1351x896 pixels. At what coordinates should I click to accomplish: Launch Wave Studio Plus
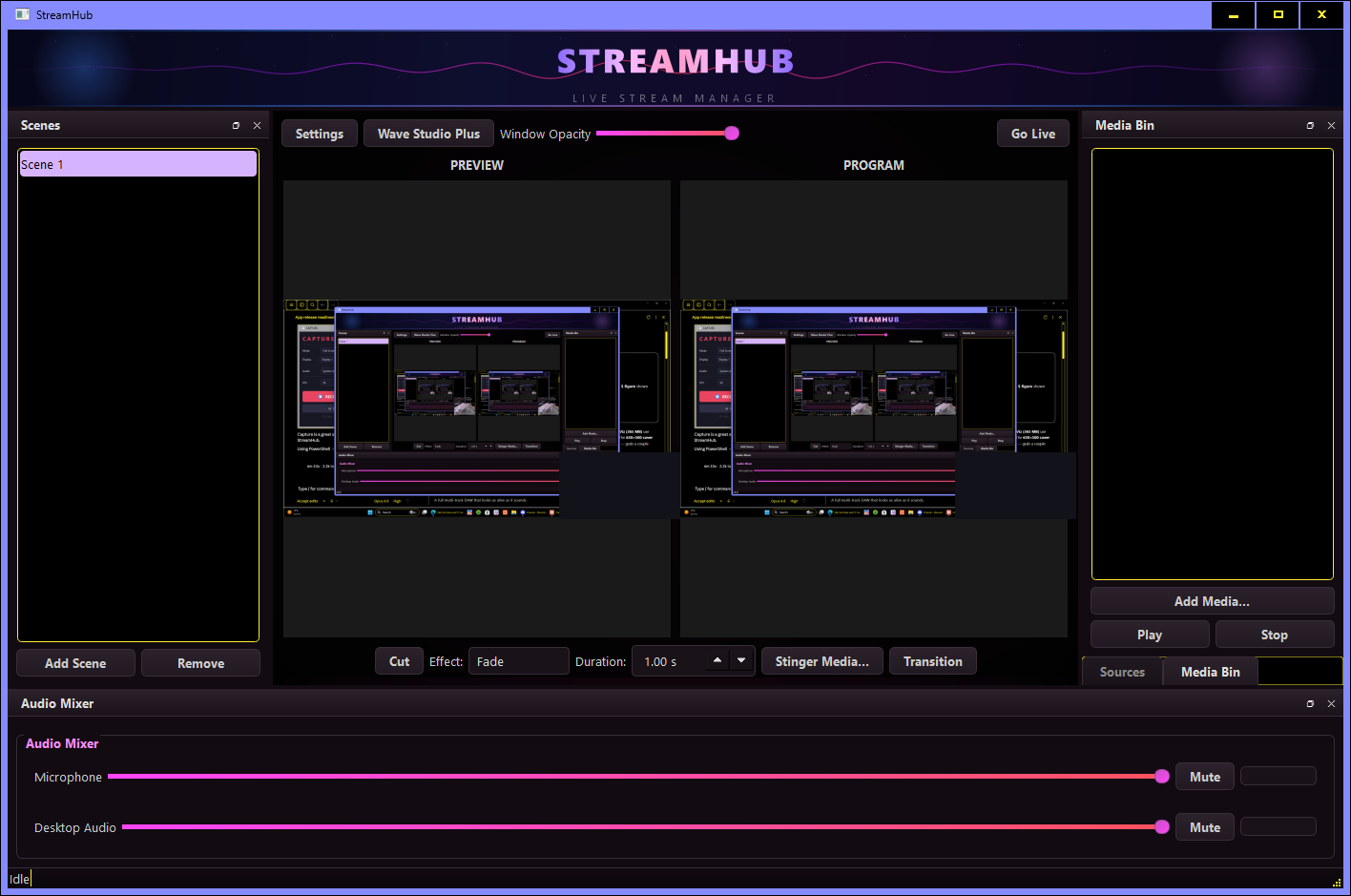428,134
